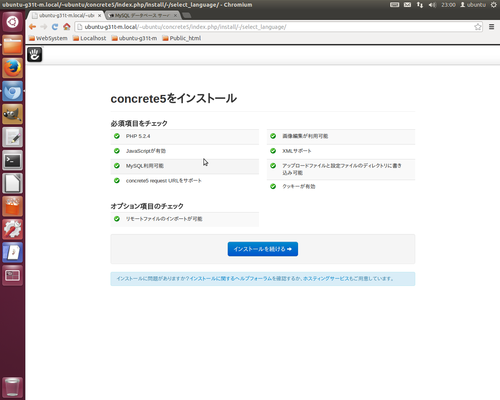Click the address bar URL field

coord(277,27)
